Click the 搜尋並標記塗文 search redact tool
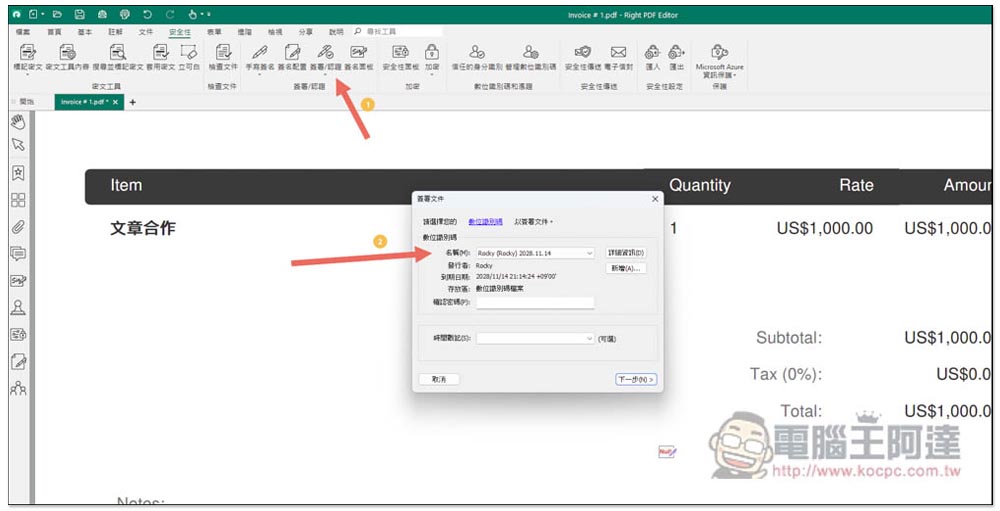1000x511 pixels. [118, 57]
